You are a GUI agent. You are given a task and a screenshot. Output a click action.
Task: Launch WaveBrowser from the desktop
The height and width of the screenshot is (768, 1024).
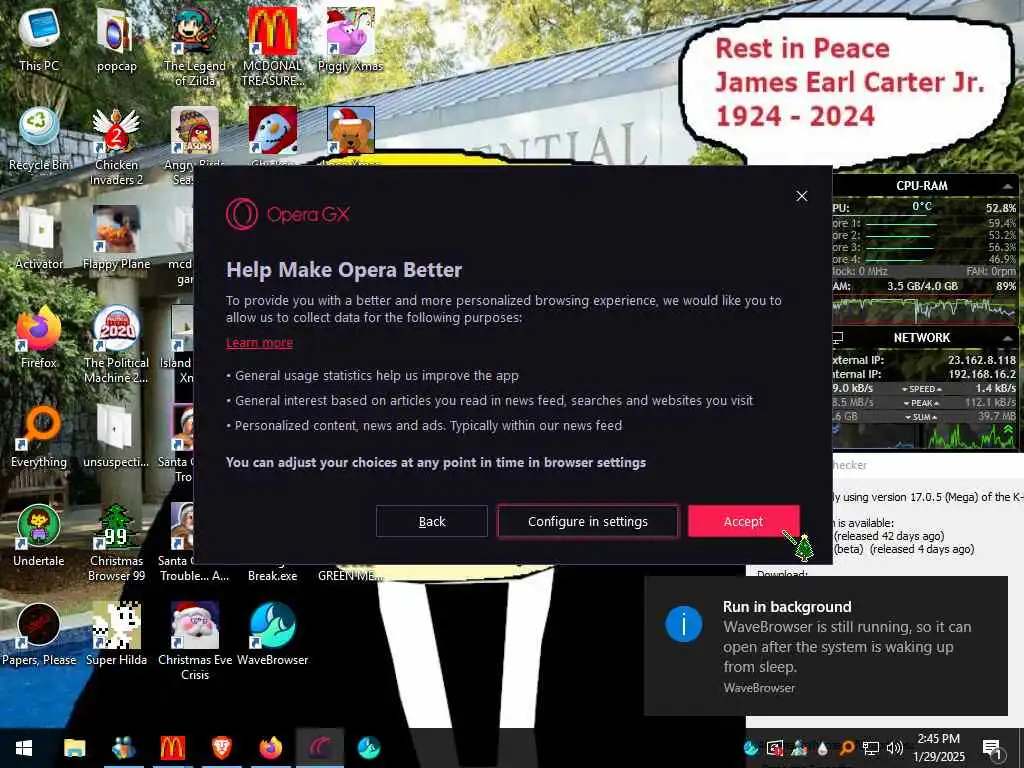(x=272, y=634)
